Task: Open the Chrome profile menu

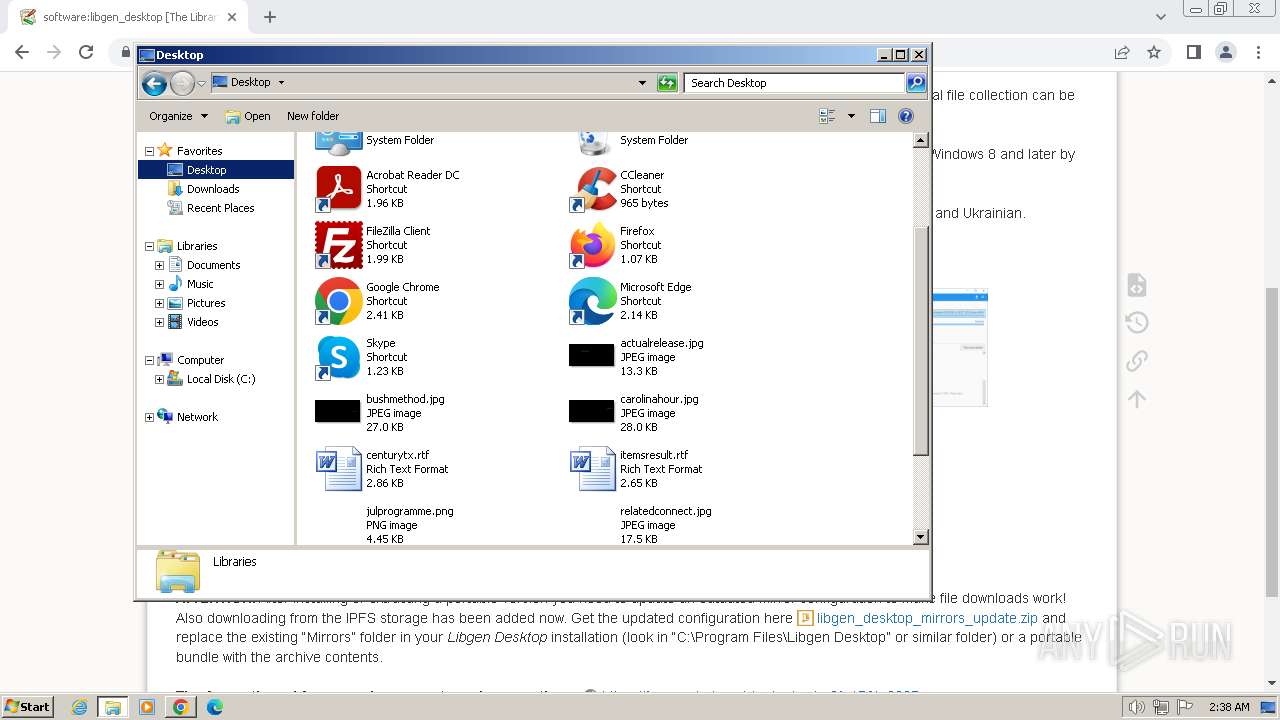Action: pyautogui.click(x=1226, y=52)
